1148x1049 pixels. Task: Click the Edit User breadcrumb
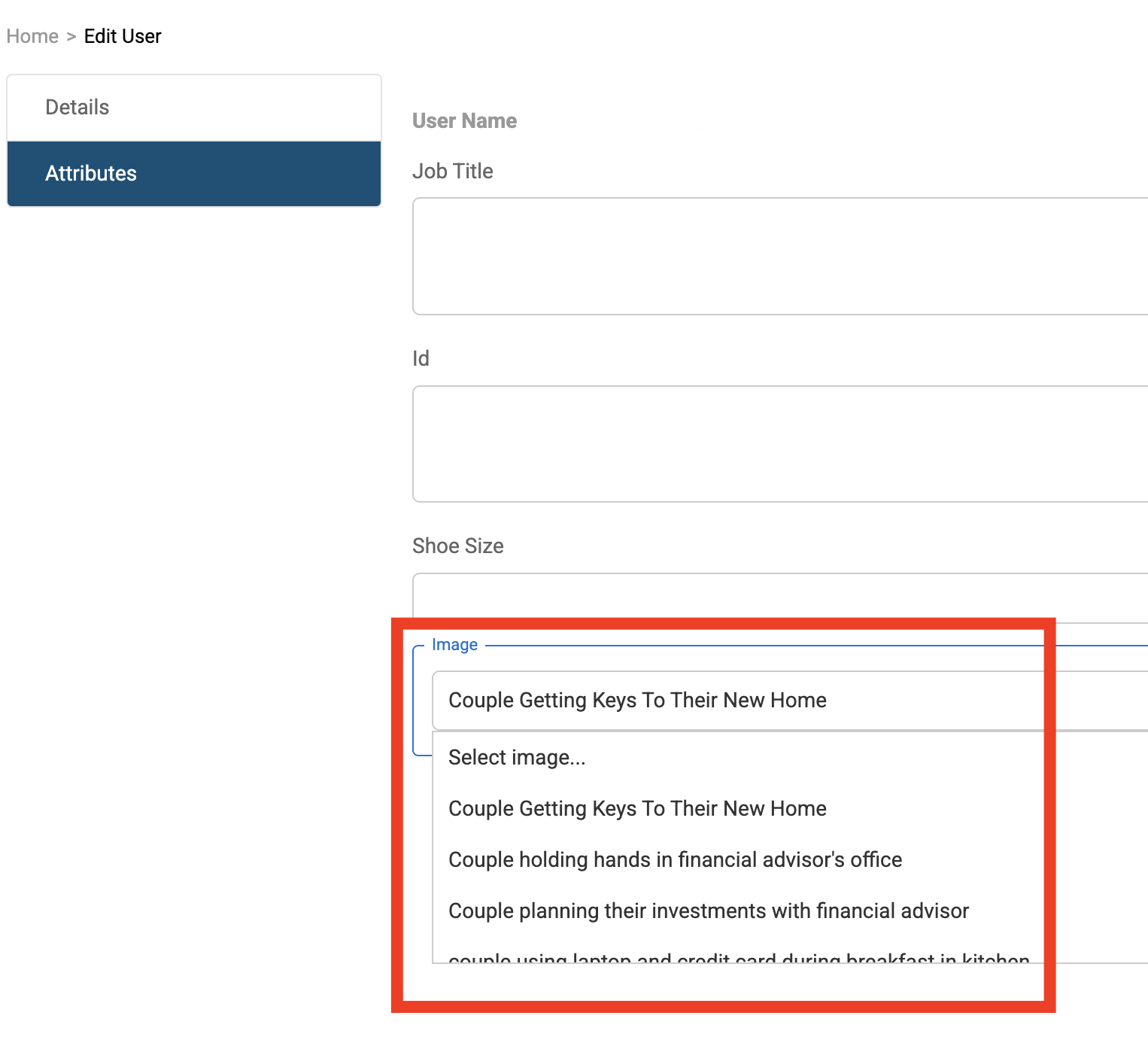pyautogui.click(x=123, y=36)
